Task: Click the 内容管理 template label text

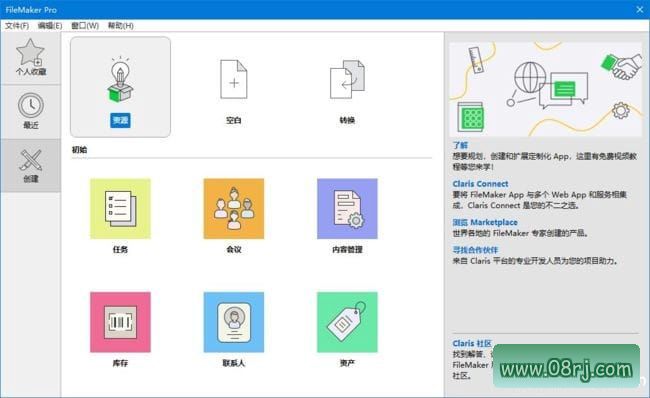Action: click(x=347, y=250)
